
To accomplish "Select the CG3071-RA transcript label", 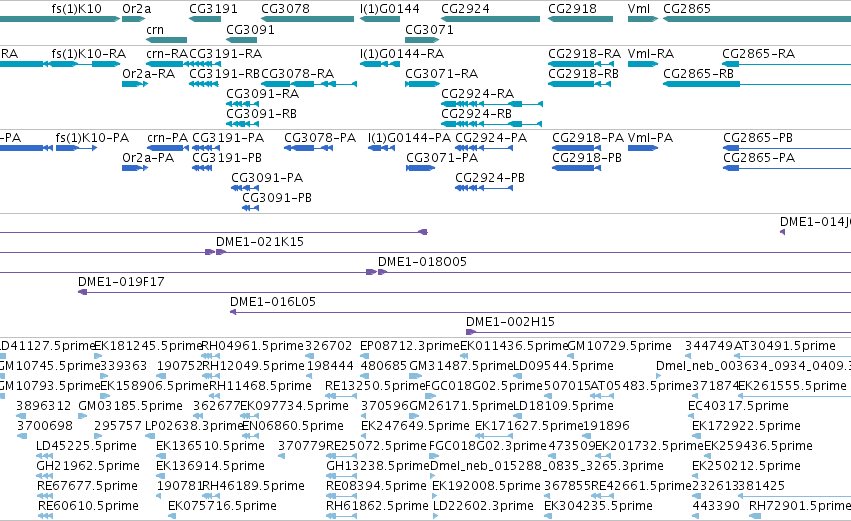I will (442, 74).
